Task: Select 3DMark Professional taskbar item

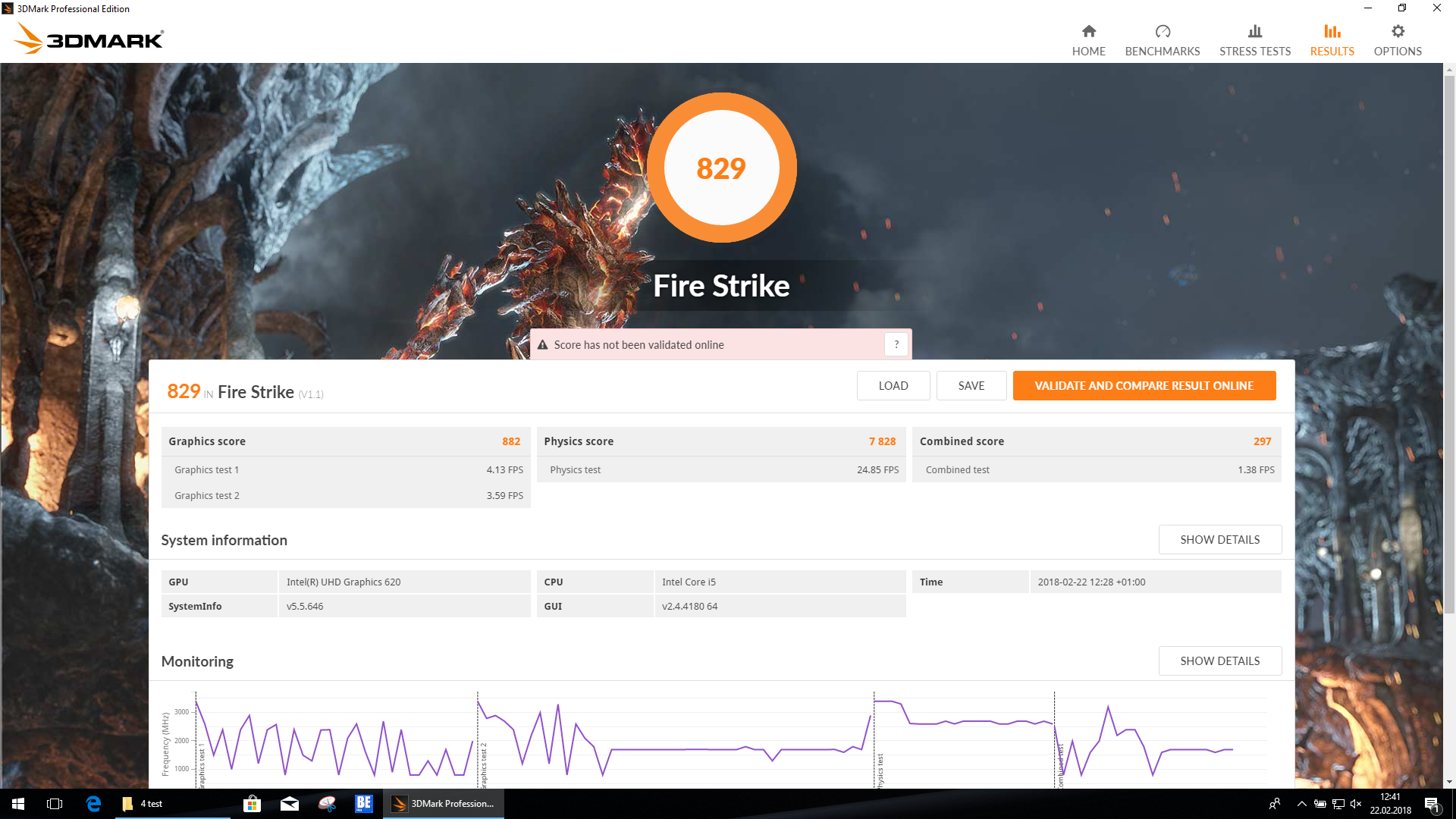Action: click(x=444, y=804)
